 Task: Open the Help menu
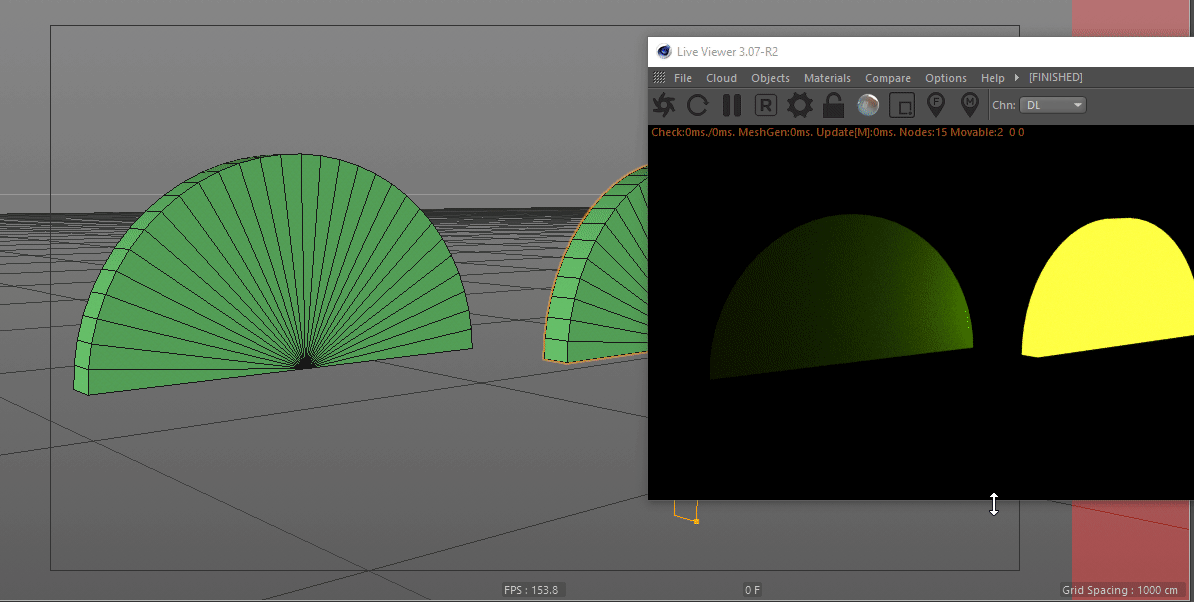tap(992, 78)
